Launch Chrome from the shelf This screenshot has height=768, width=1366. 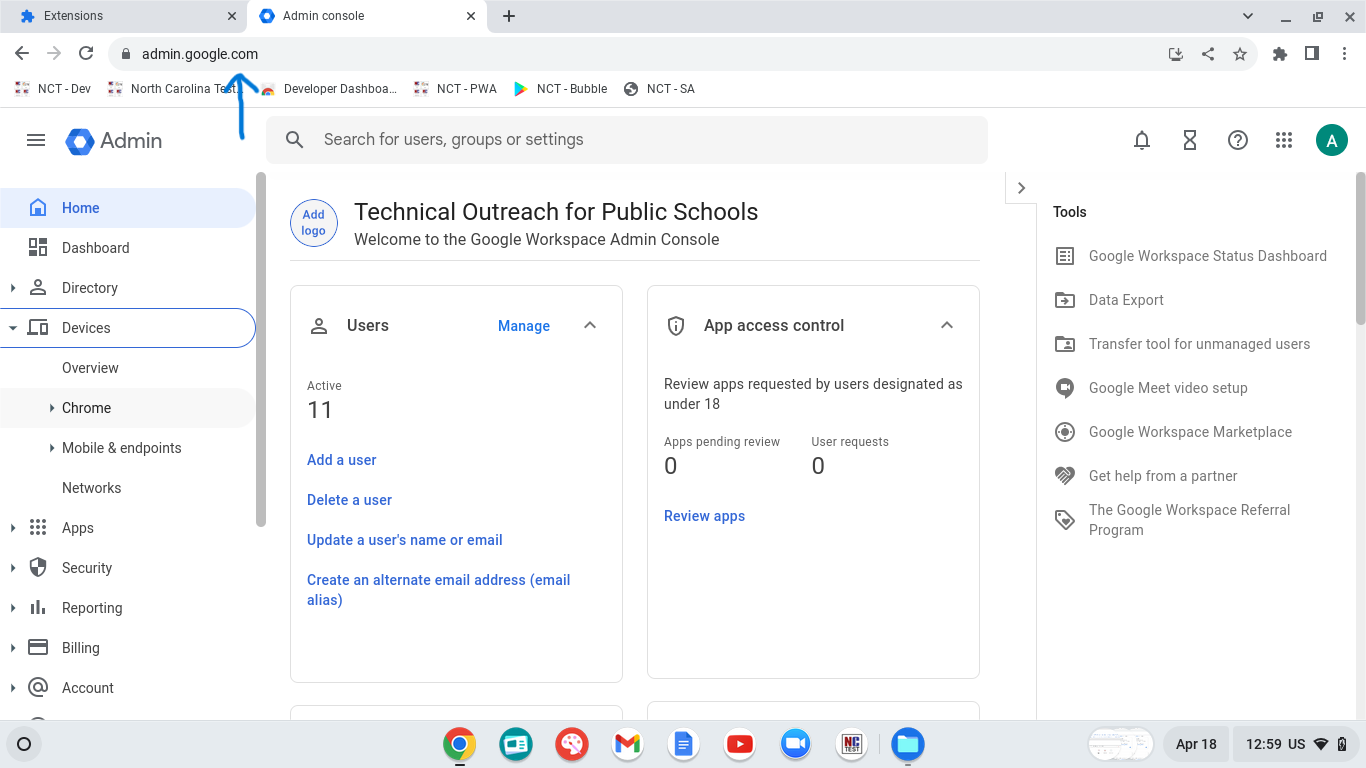tap(460, 744)
